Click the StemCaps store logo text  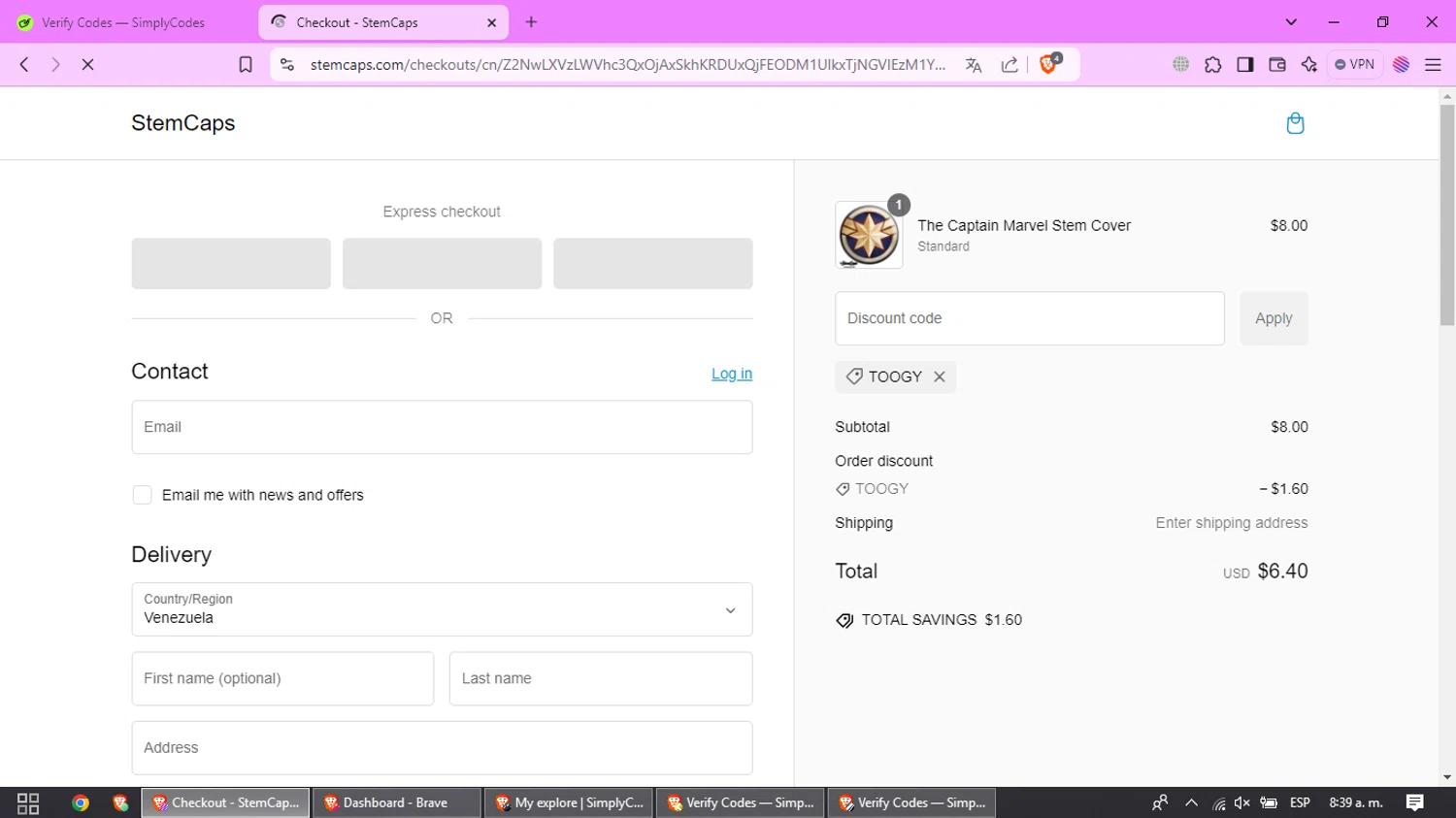[x=183, y=123]
